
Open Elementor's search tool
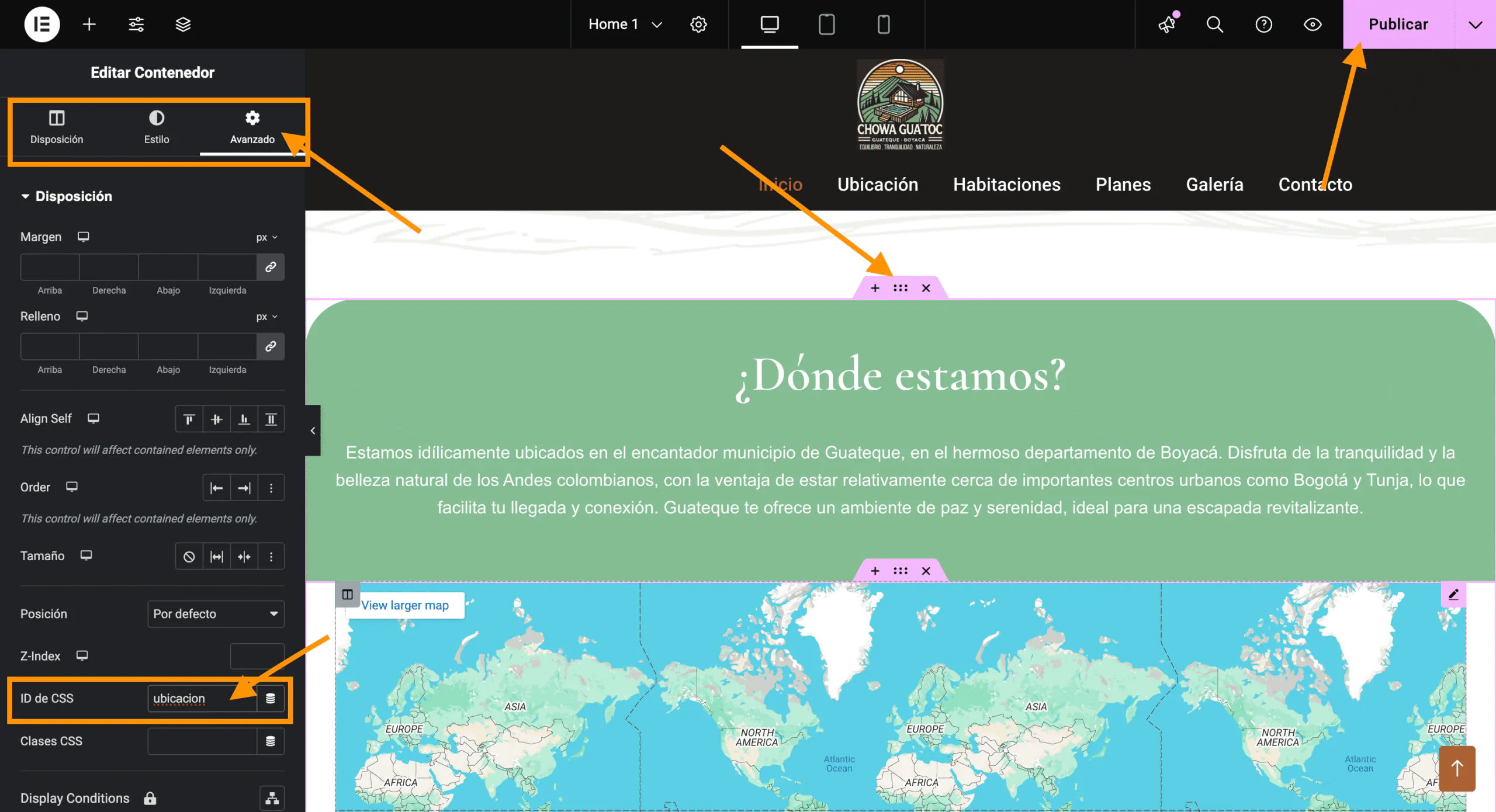point(1214,25)
